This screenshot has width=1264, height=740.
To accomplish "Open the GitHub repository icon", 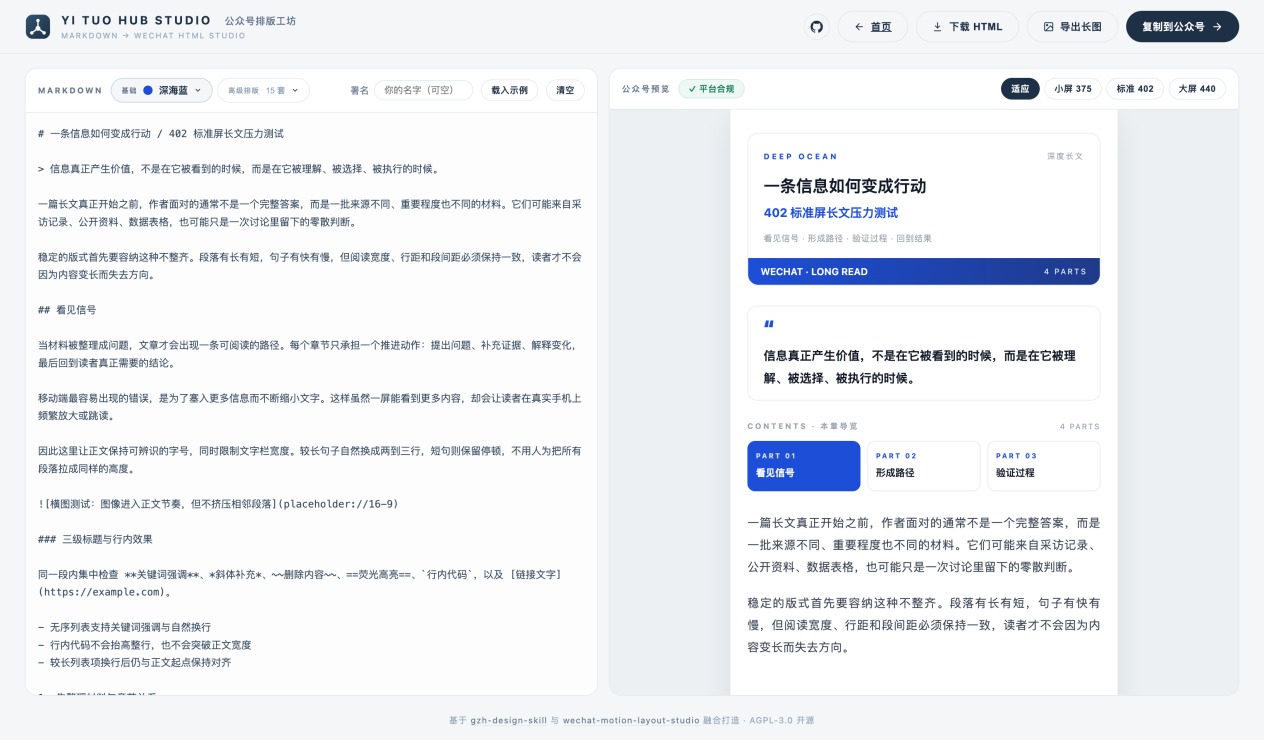I will coord(816,27).
